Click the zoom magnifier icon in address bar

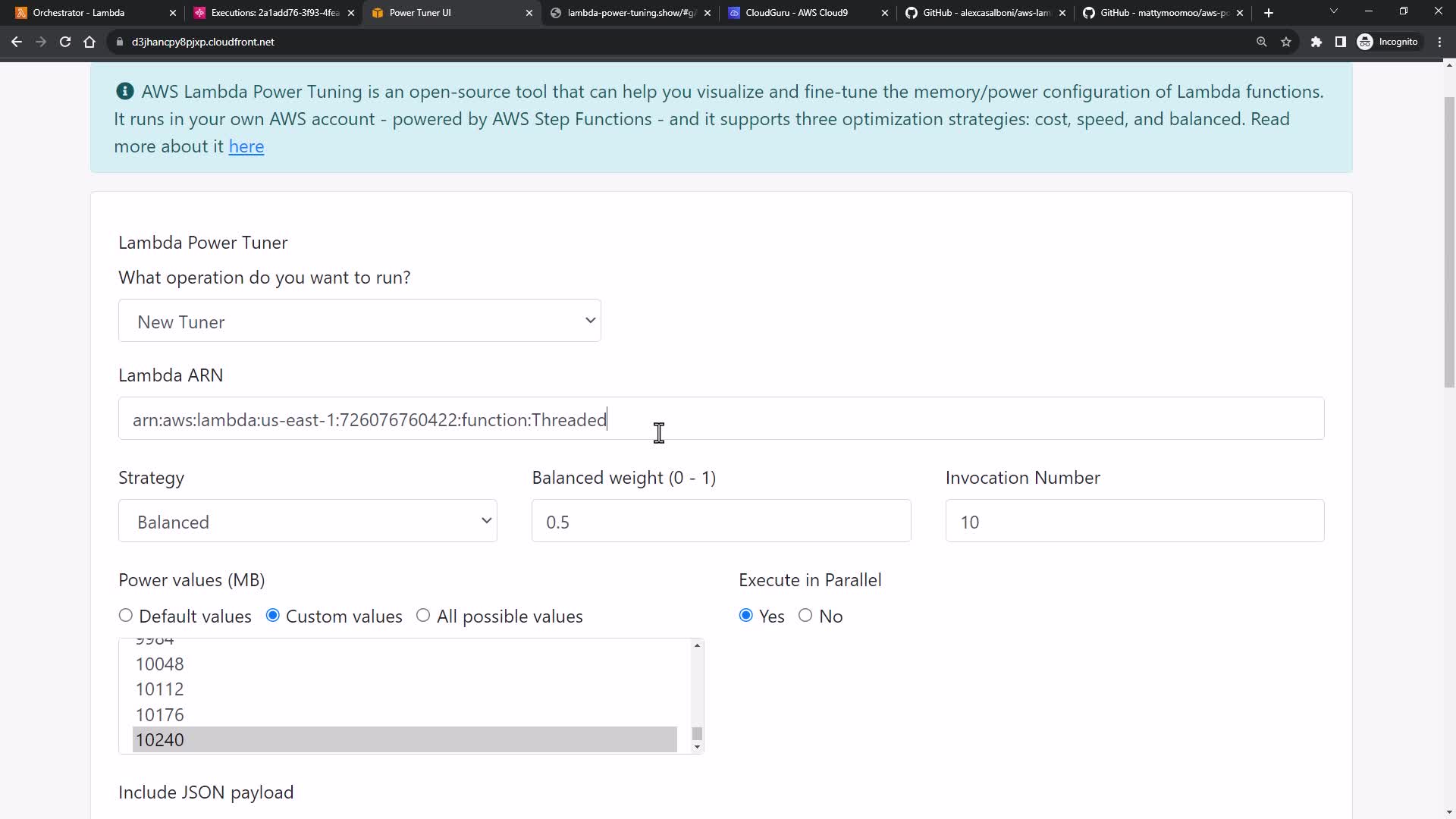click(x=1262, y=42)
